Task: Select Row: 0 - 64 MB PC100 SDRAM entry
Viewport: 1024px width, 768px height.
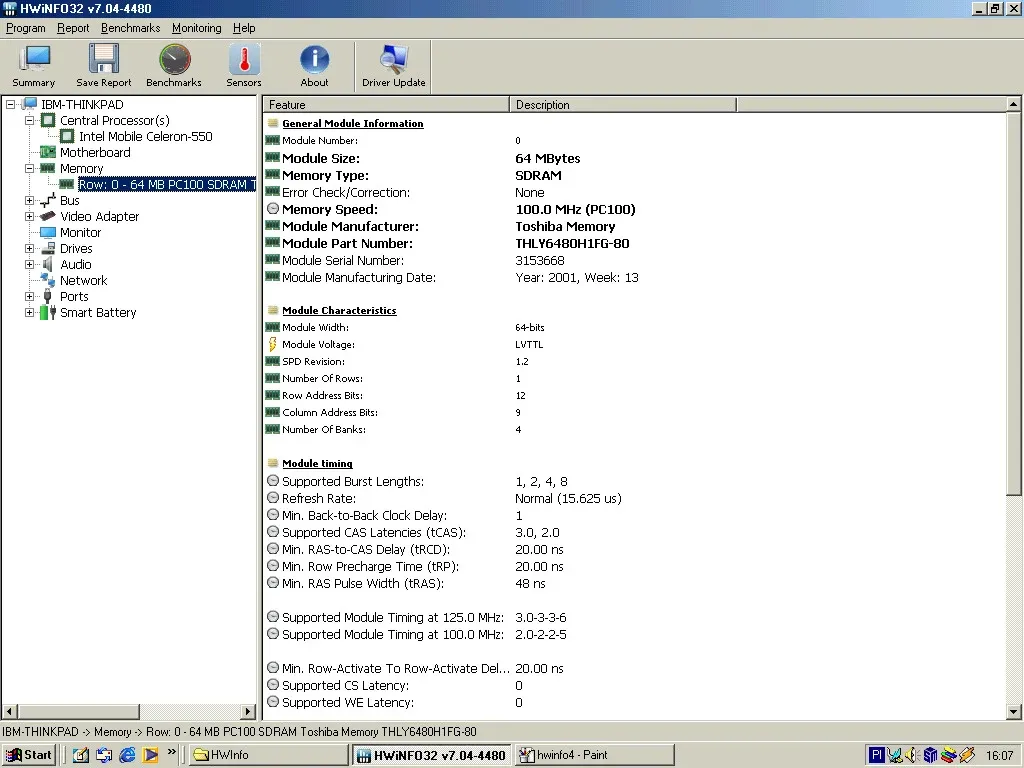Action: (x=167, y=185)
